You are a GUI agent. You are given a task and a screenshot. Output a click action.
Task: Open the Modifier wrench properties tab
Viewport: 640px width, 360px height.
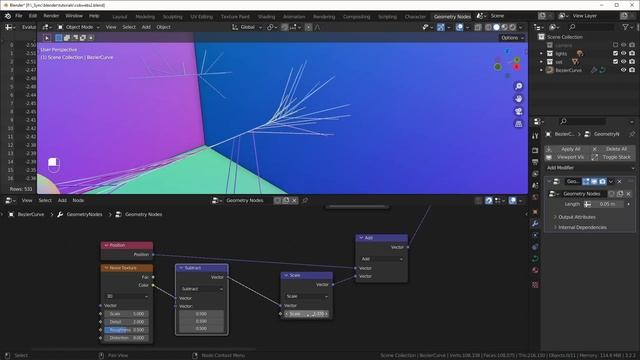535,223
